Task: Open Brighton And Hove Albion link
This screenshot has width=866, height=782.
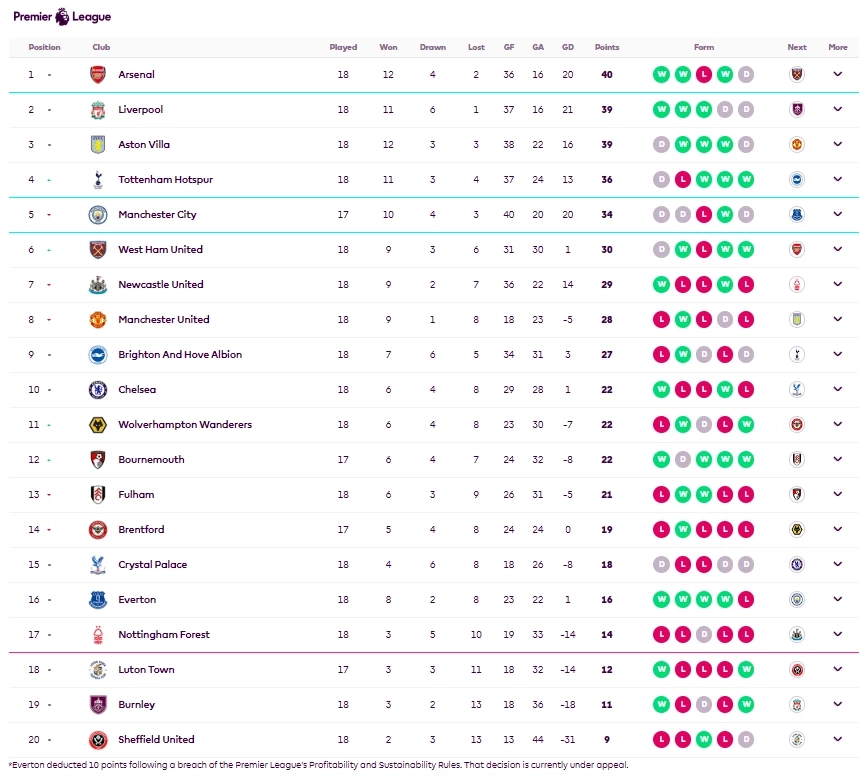Action: tap(180, 355)
